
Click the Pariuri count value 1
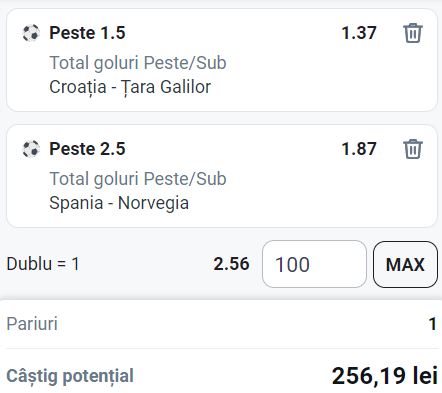(433, 324)
